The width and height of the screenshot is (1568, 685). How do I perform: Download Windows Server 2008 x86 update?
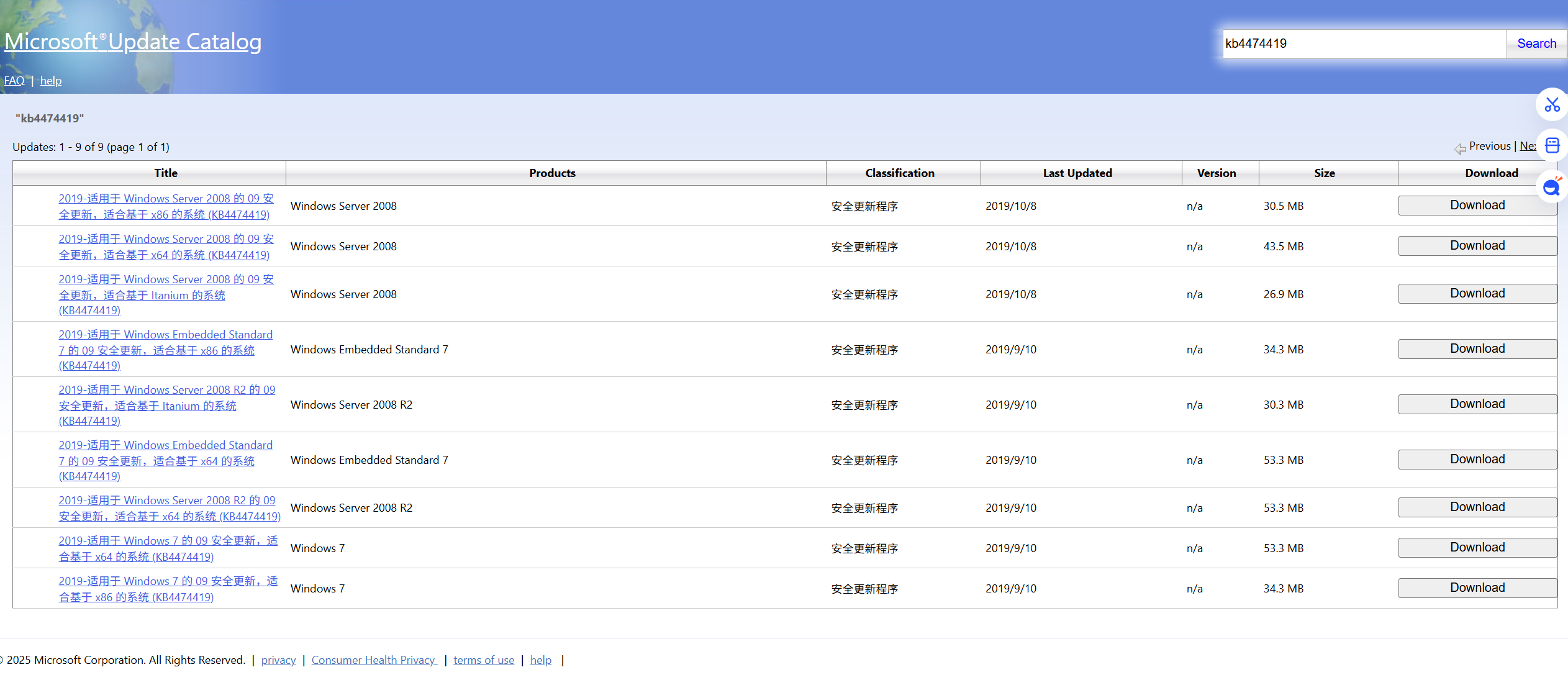click(1477, 206)
